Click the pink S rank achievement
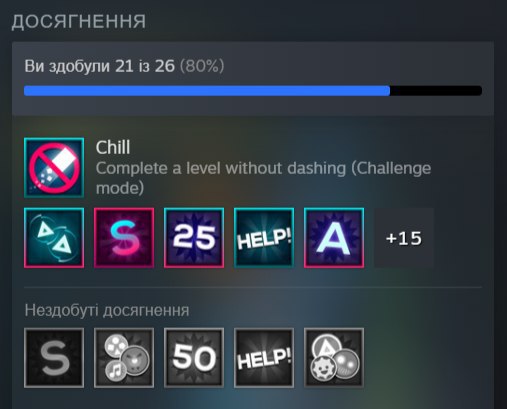This screenshot has width=507, height=409. pyautogui.click(x=124, y=238)
